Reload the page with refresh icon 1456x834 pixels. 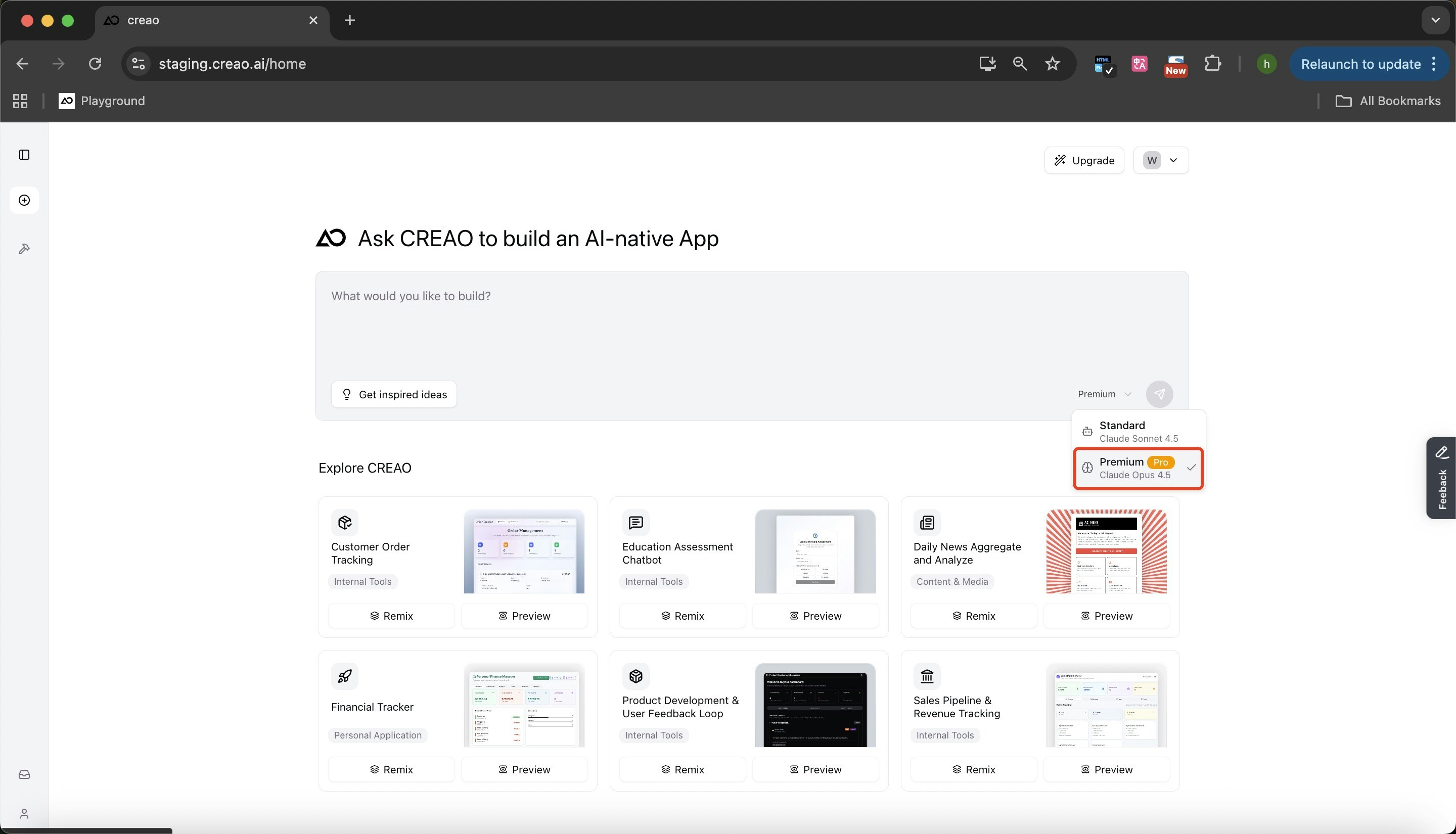pyautogui.click(x=95, y=64)
